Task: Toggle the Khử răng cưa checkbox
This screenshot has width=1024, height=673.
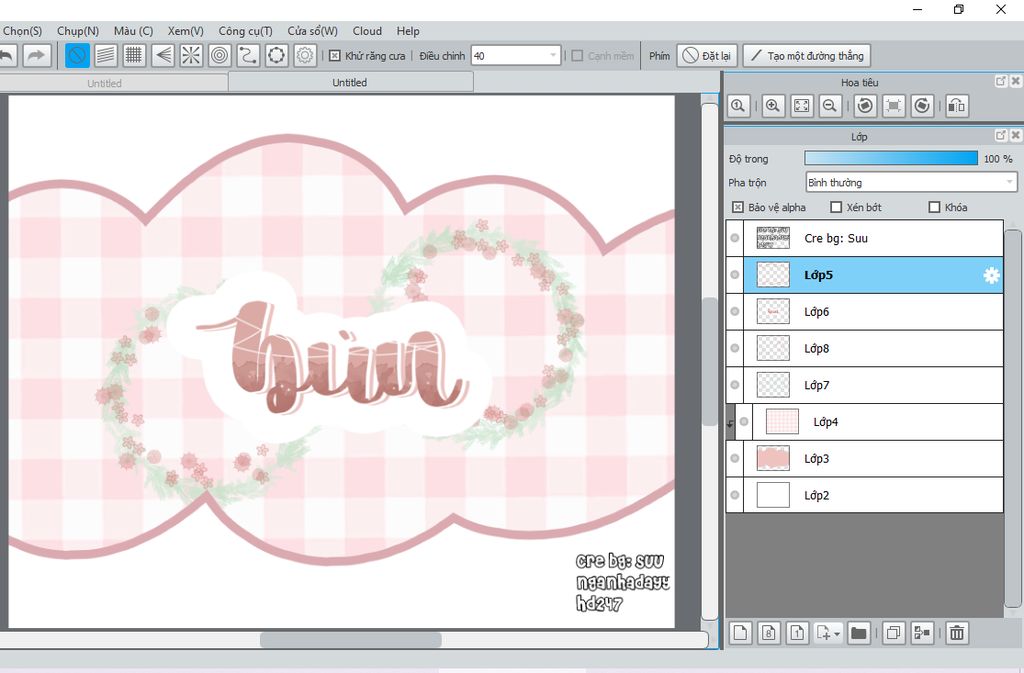Action: point(334,56)
